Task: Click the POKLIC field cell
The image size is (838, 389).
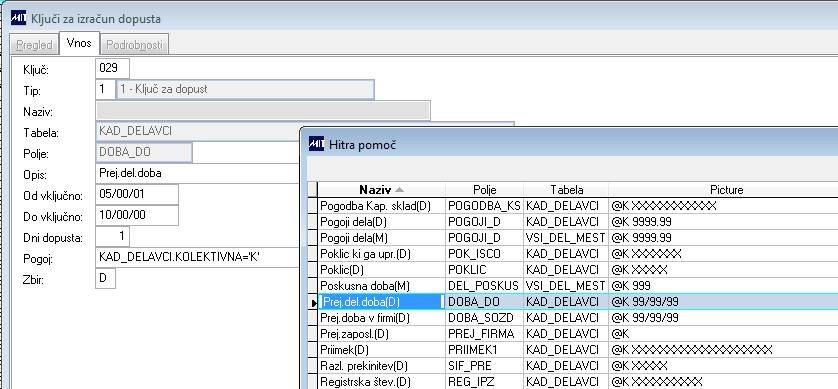Action: click(x=484, y=270)
